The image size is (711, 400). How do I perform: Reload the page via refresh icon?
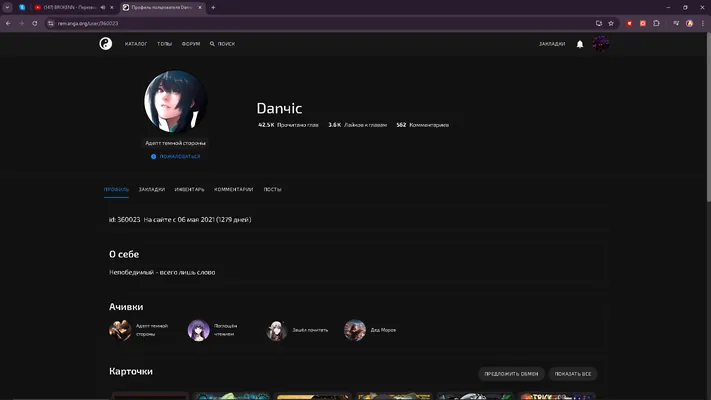(x=34, y=23)
